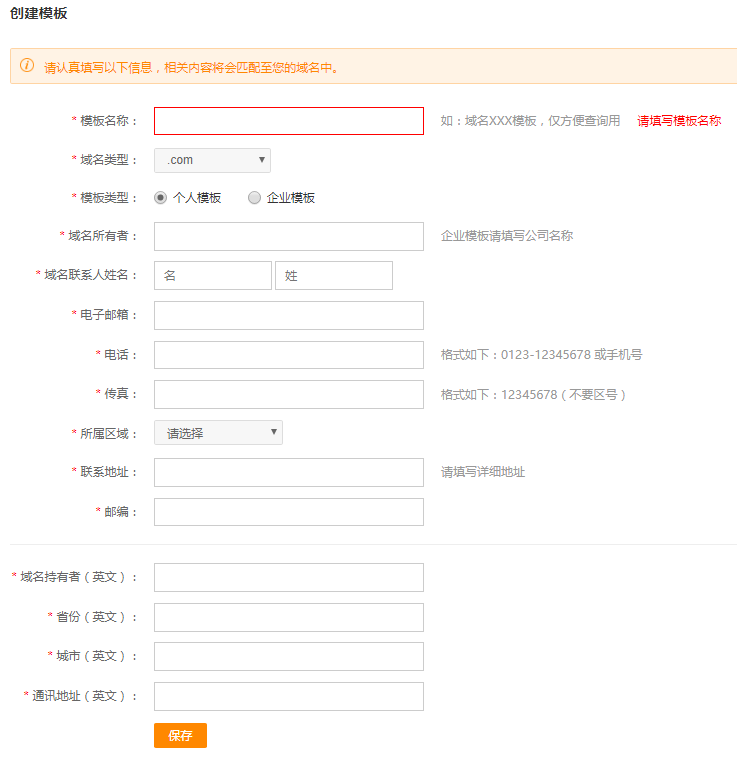
Task: Click the info icon in the orange notice
Action: pos(27,66)
